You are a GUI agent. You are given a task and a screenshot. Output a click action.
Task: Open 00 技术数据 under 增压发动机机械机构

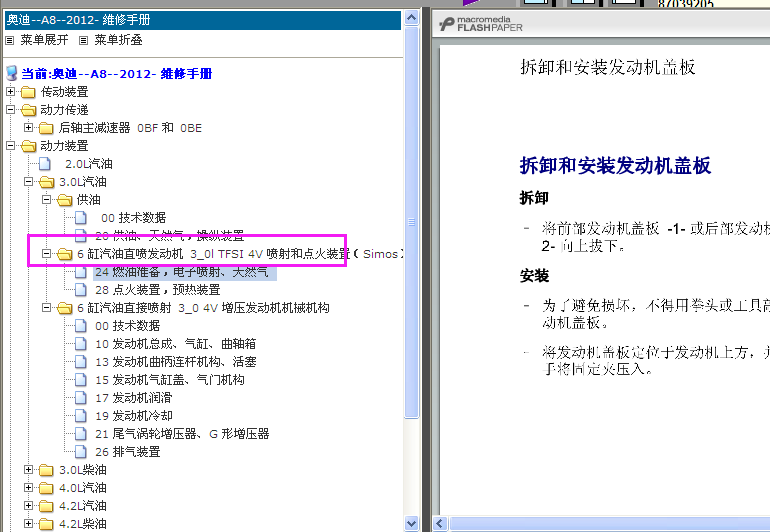(x=128, y=326)
